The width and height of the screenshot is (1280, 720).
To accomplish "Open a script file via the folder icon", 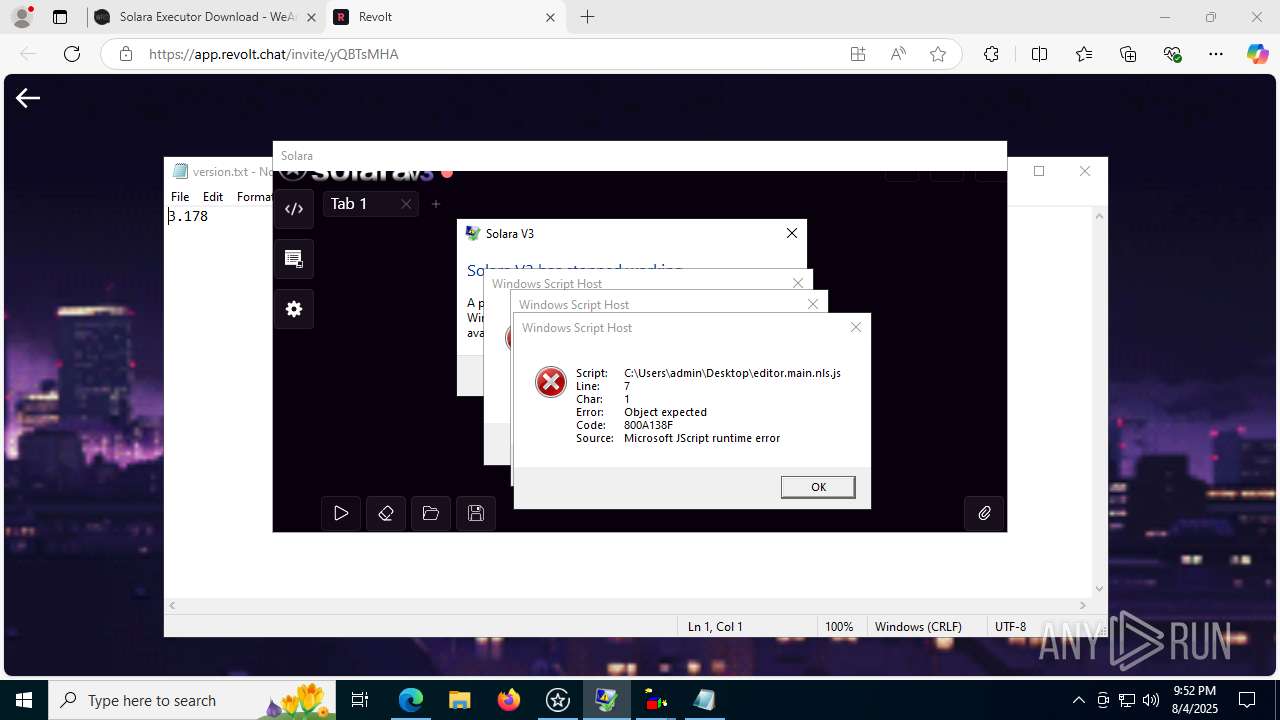I will 431,513.
